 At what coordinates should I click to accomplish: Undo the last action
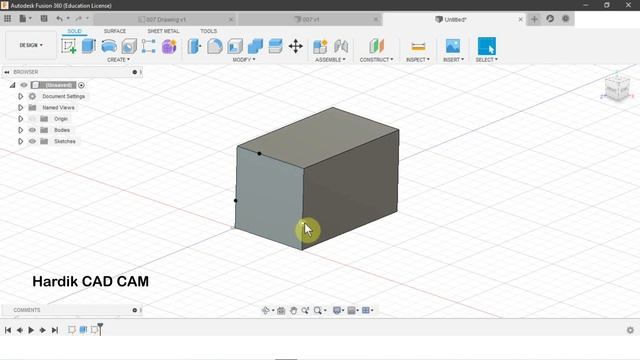click(60, 19)
